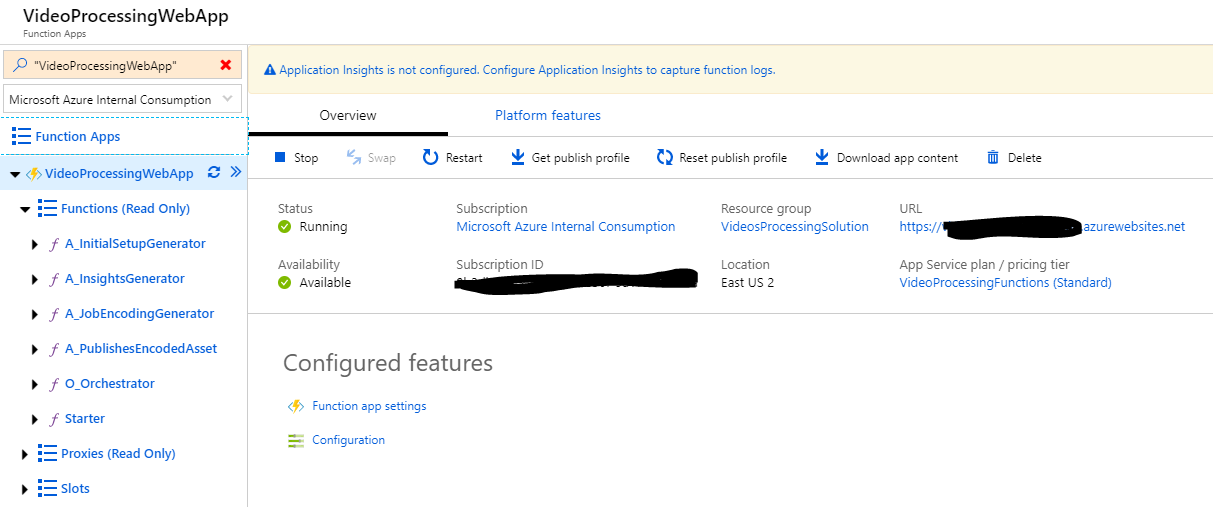Download app content

(x=886, y=158)
